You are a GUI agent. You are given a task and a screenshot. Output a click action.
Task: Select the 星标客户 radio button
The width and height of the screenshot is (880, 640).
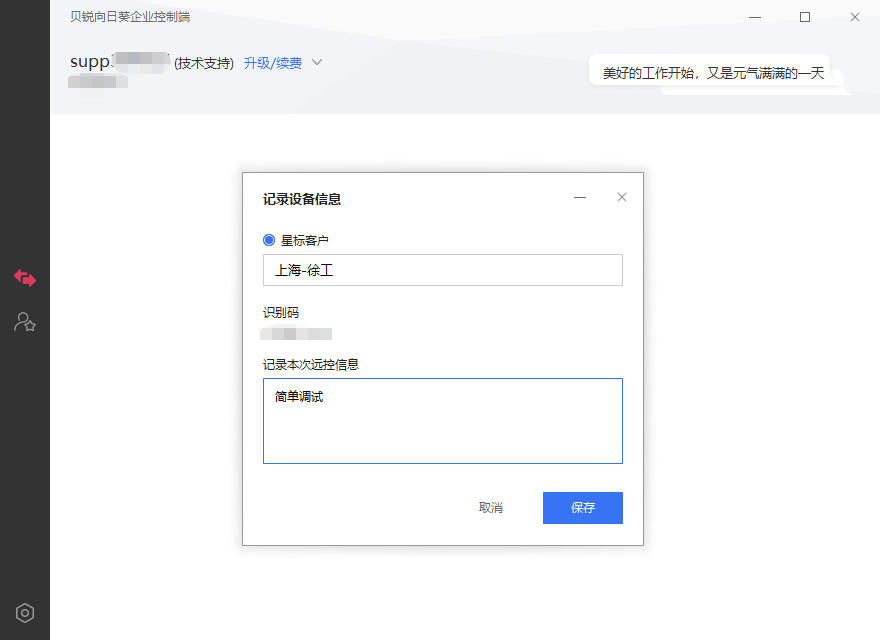(269, 240)
